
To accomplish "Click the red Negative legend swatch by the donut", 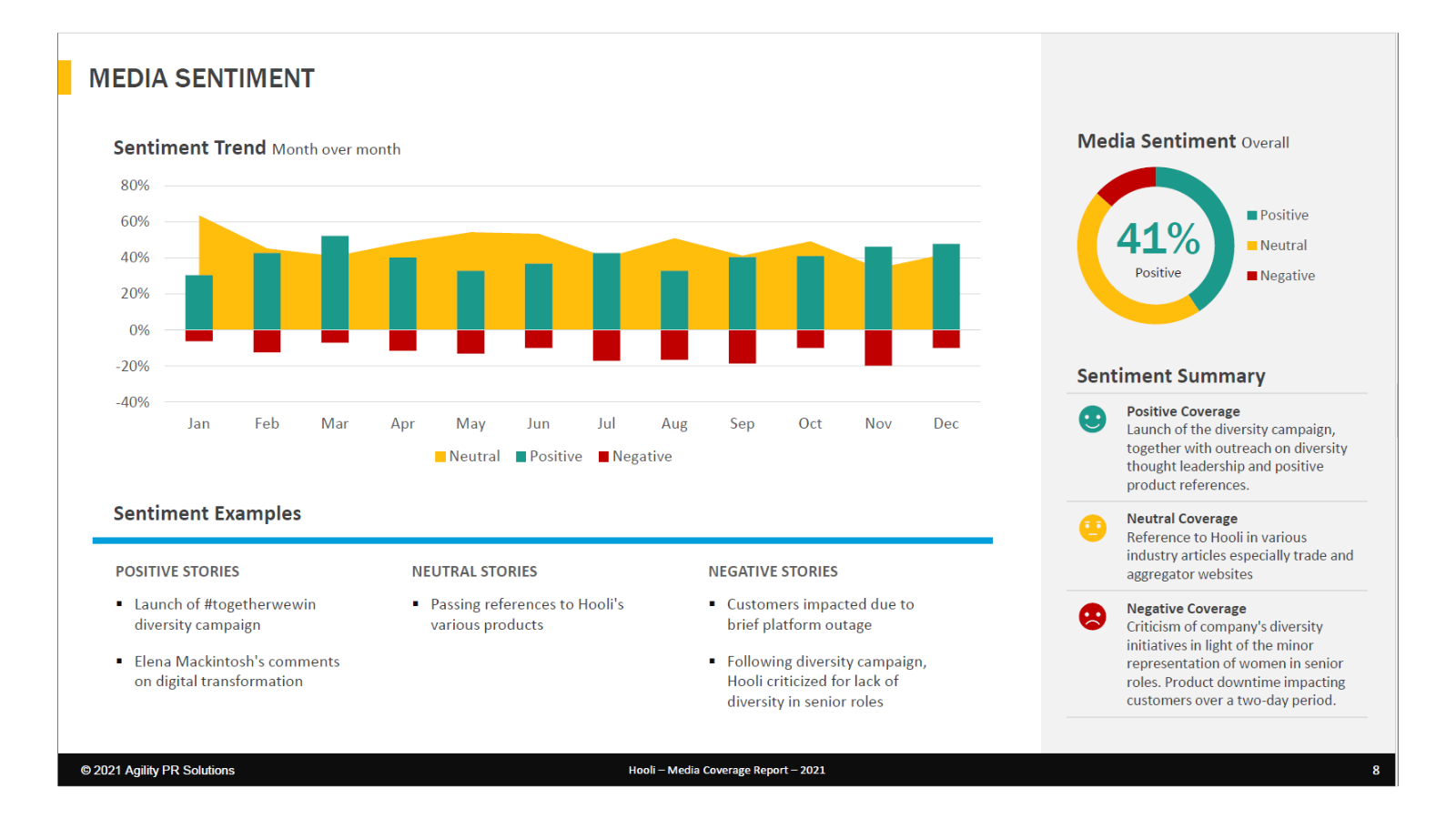I will click(x=1252, y=276).
